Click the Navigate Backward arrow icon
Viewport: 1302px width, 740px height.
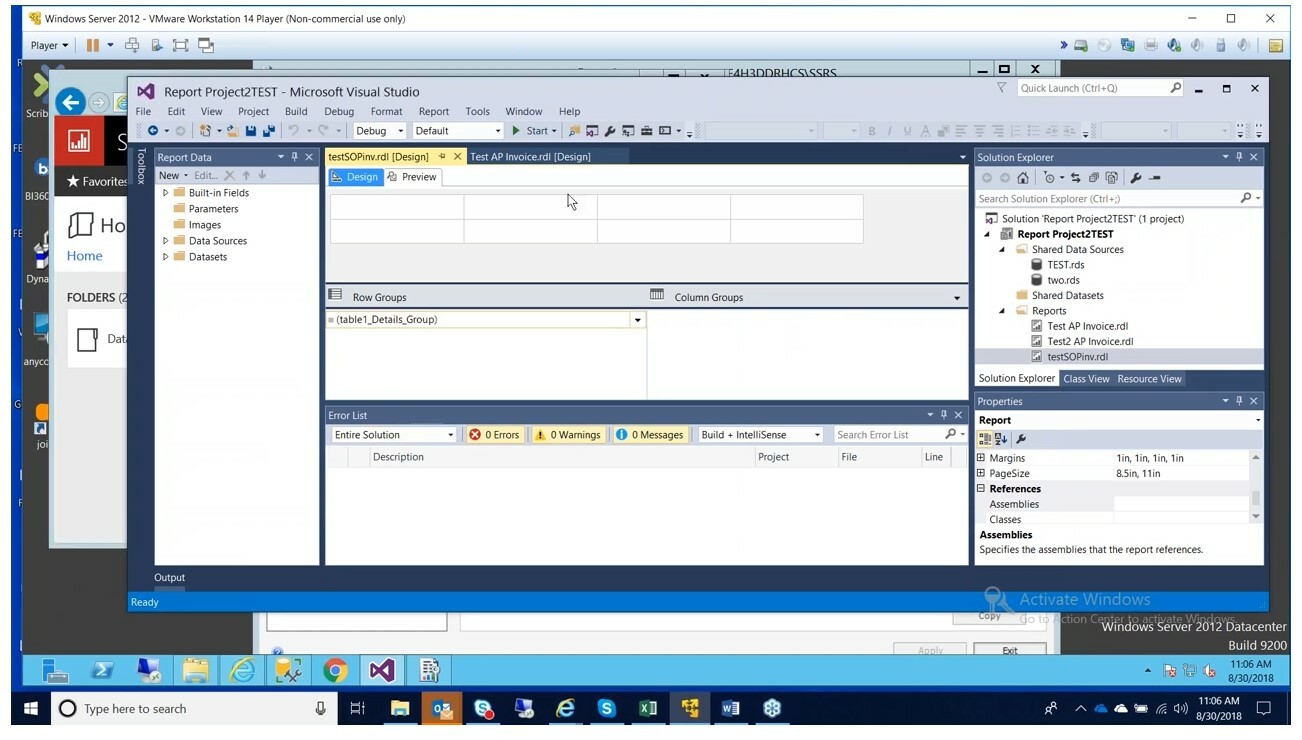pyautogui.click(x=153, y=130)
